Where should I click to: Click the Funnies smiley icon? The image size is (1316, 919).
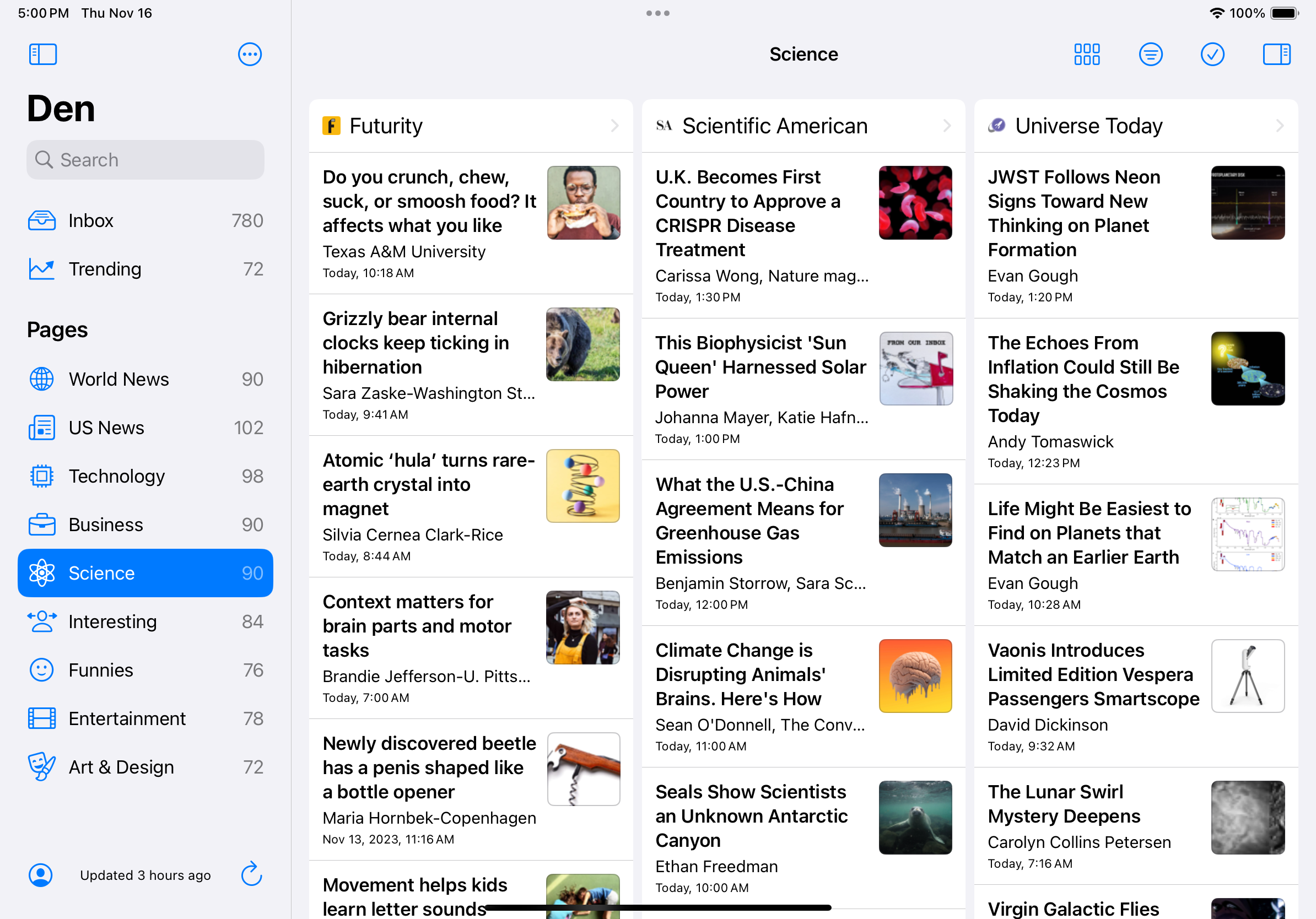42,670
